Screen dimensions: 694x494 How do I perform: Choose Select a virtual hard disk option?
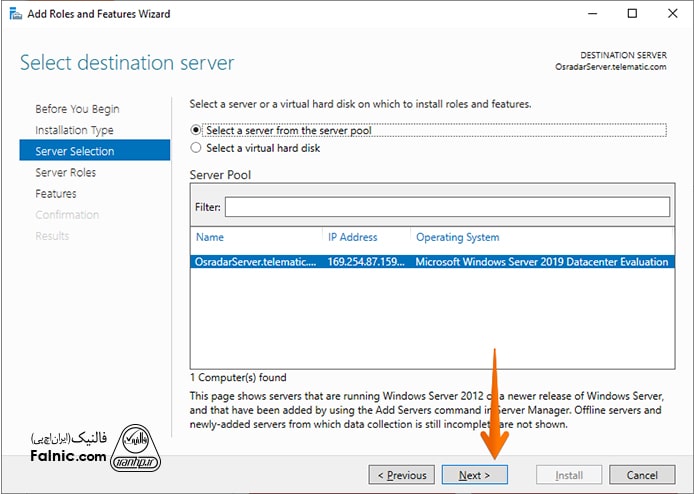(x=196, y=148)
